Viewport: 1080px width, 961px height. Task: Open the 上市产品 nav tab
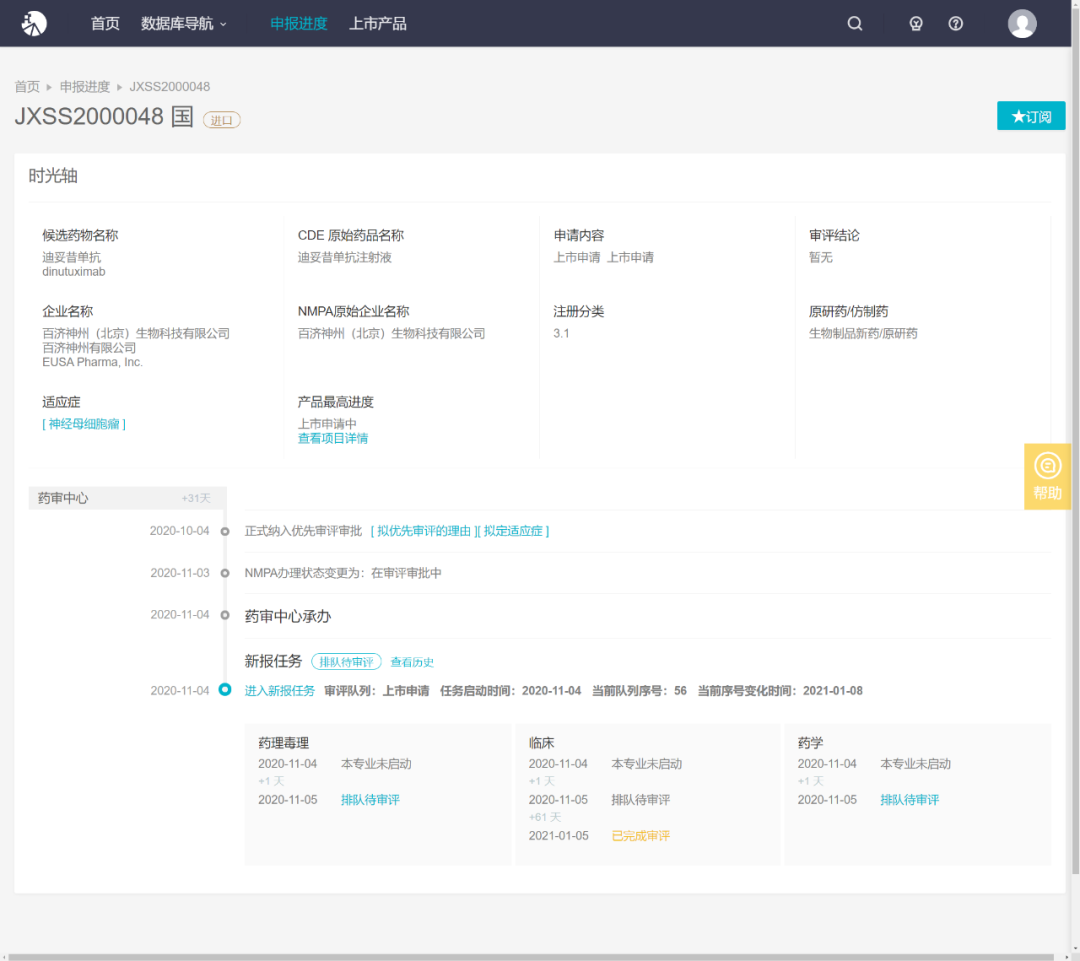click(377, 23)
